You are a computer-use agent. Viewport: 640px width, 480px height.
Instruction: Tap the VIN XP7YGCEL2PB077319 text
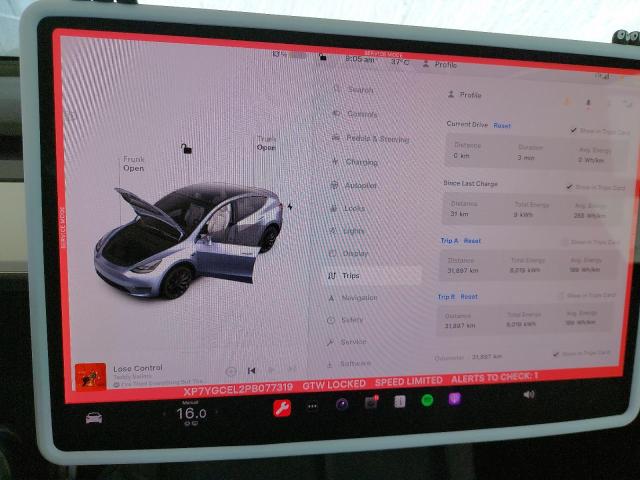(x=238, y=390)
